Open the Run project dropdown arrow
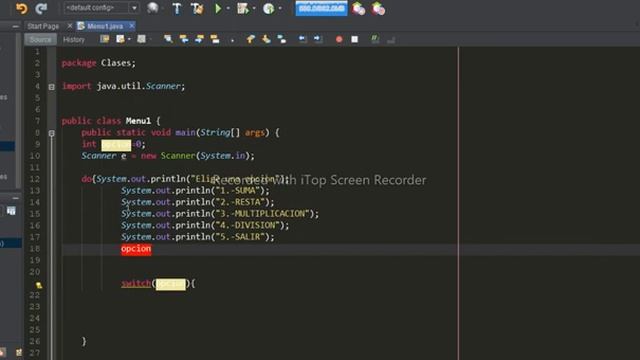The height and width of the screenshot is (360, 640). tap(228, 8)
